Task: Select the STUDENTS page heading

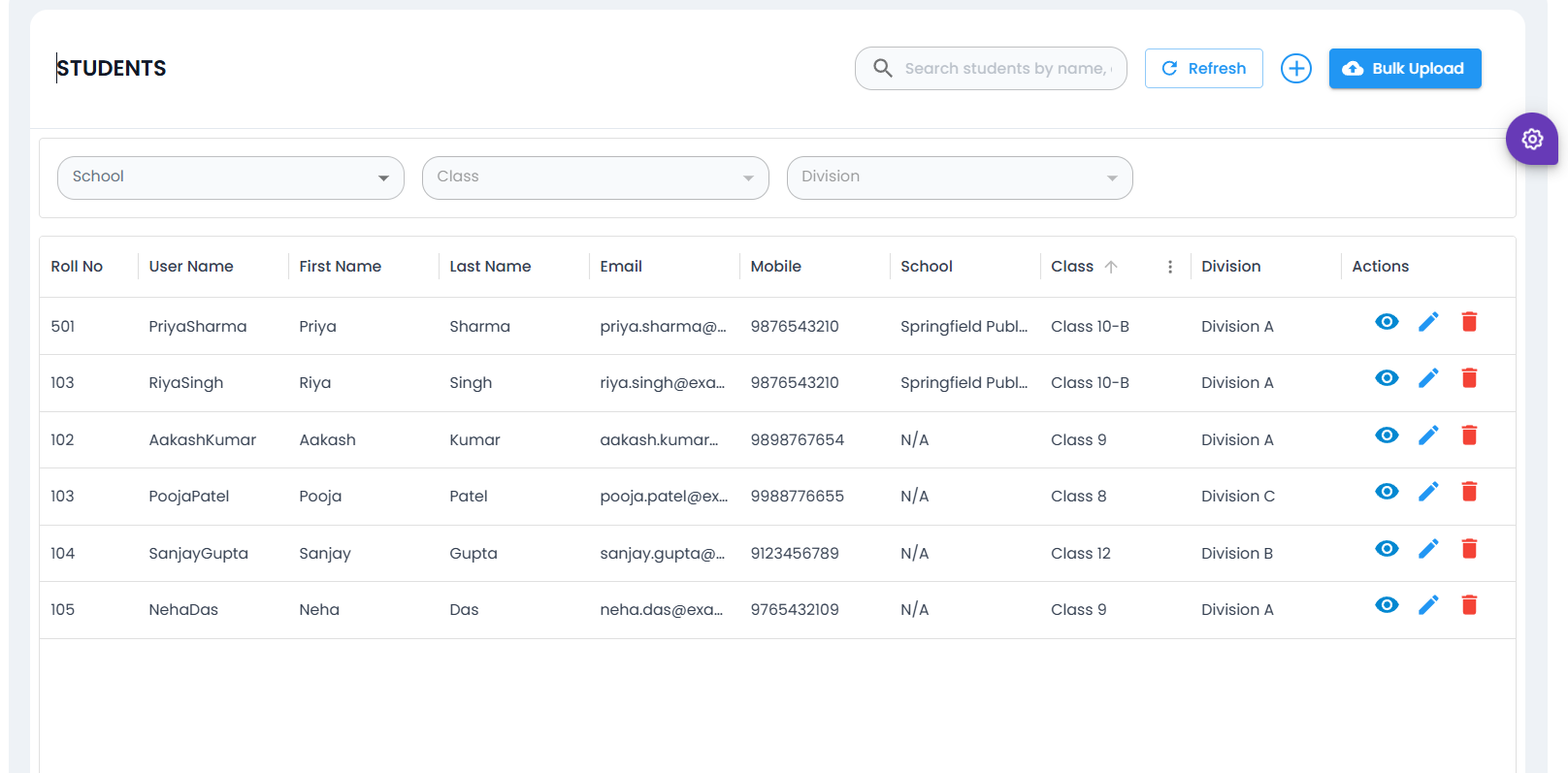Action: (112, 68)
